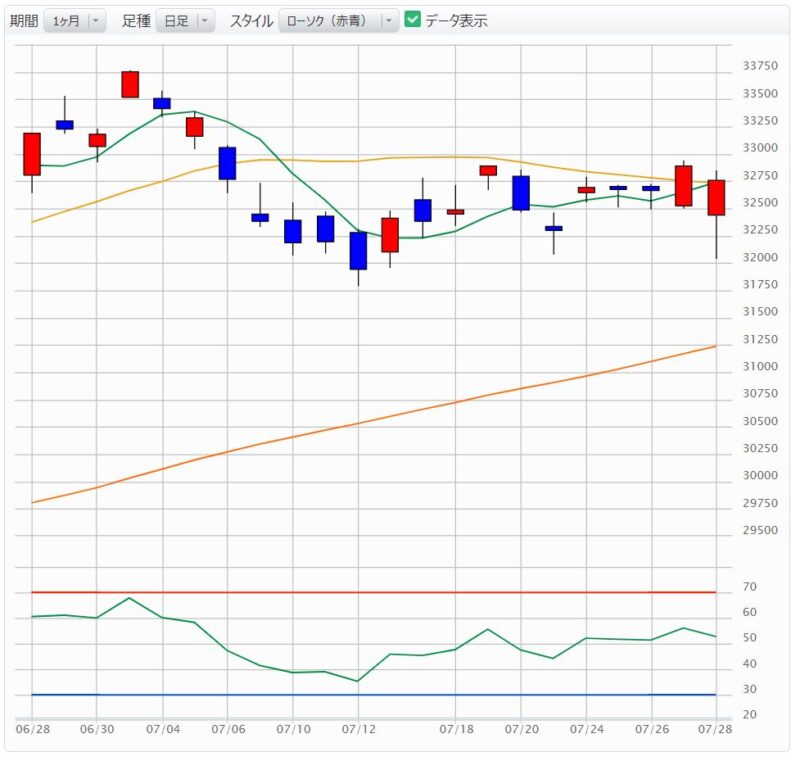Click the 32000 price axis label
This screenshot has height=761, width=800.
(x=760, y=257)
